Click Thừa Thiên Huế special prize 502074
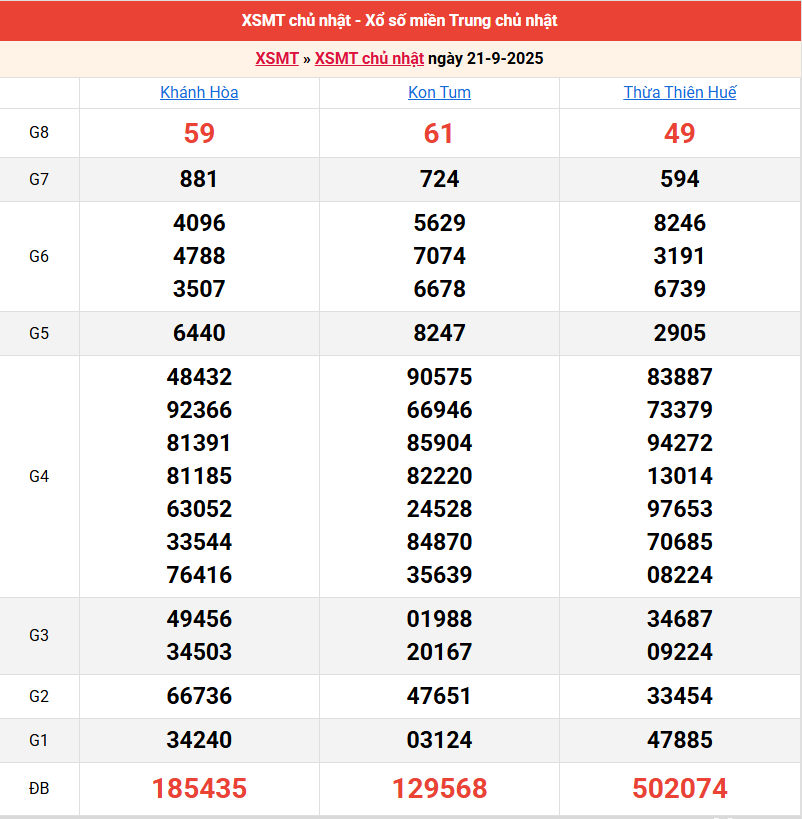 click(x=679, y=788)
